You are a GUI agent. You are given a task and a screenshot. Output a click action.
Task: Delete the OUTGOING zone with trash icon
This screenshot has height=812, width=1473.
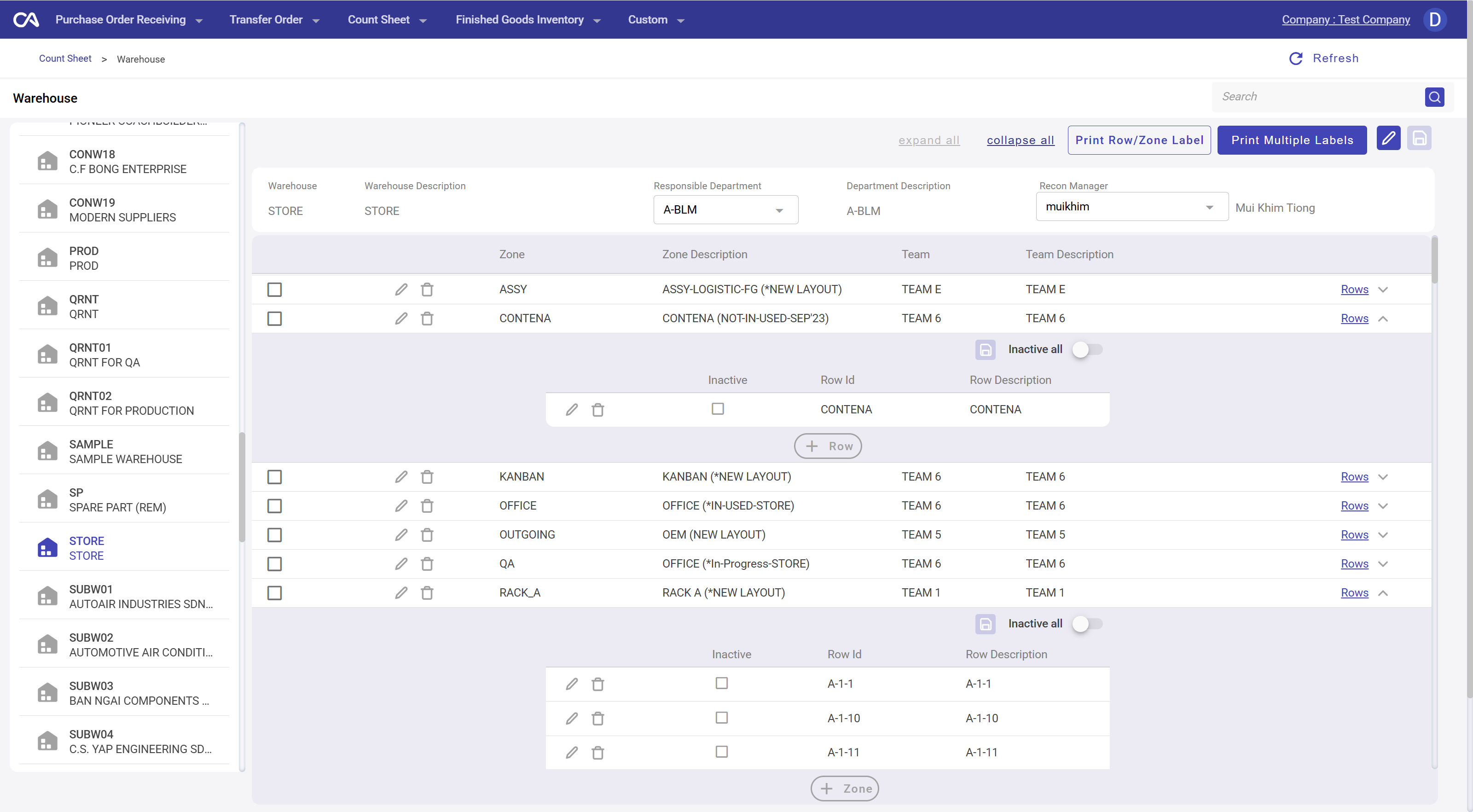tap(427, 535)
